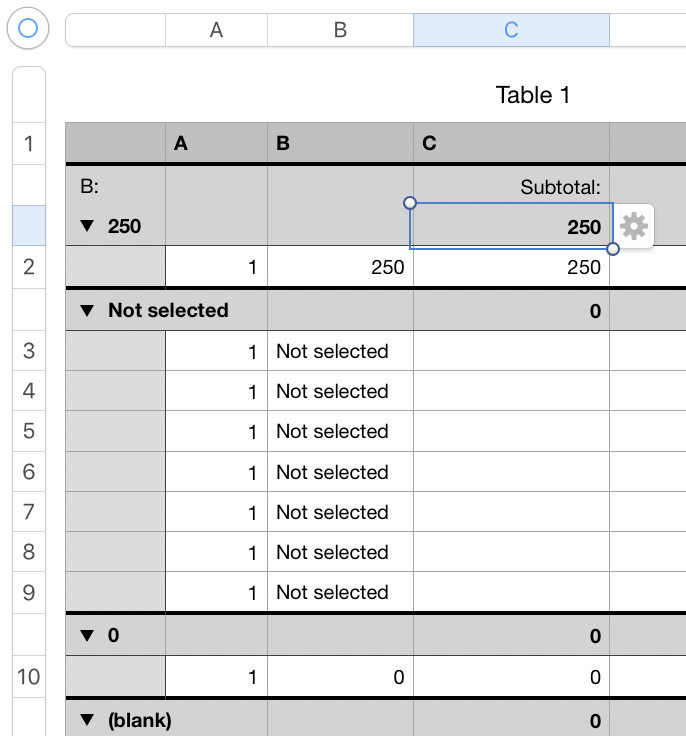Select row 2 header
Screen dimensions: 686x736
click(28, 267)
